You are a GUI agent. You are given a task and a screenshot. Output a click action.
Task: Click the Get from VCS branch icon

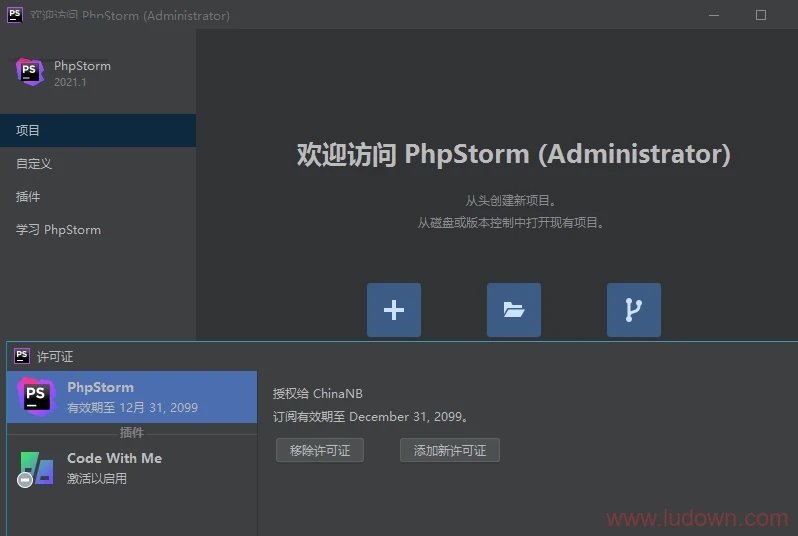pyautogui.click(x=634, y=310)
